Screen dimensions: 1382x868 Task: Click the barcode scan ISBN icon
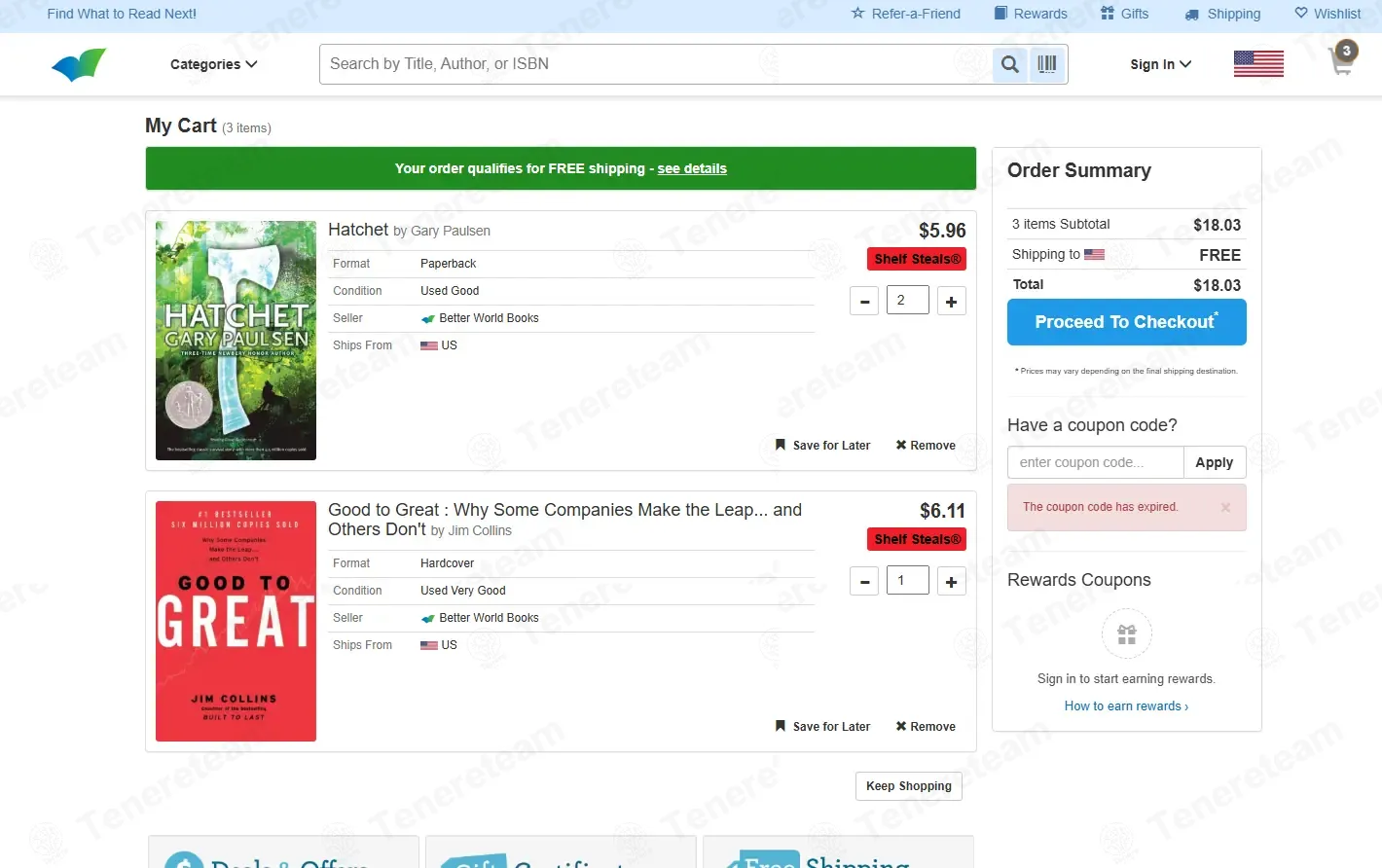coord(1047,64)
